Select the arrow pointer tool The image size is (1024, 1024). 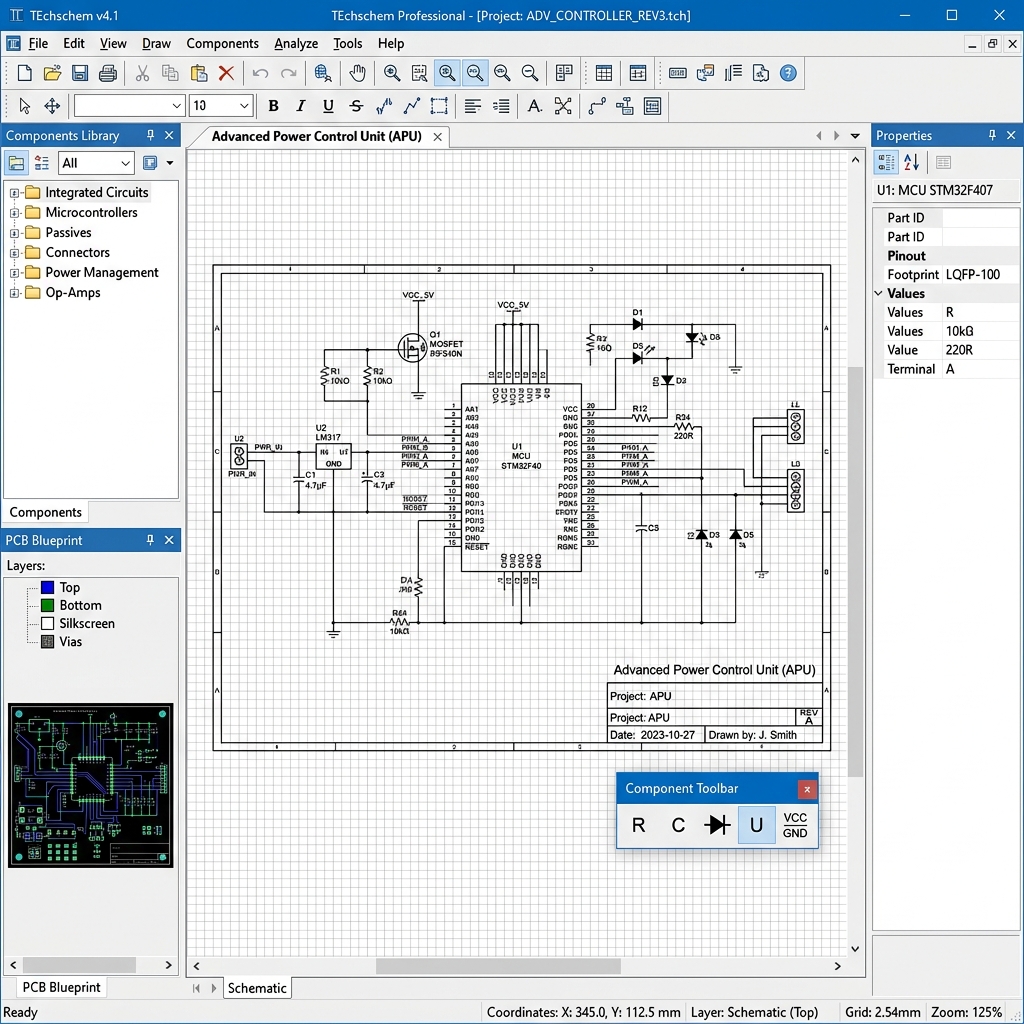[x=25, y=106]
